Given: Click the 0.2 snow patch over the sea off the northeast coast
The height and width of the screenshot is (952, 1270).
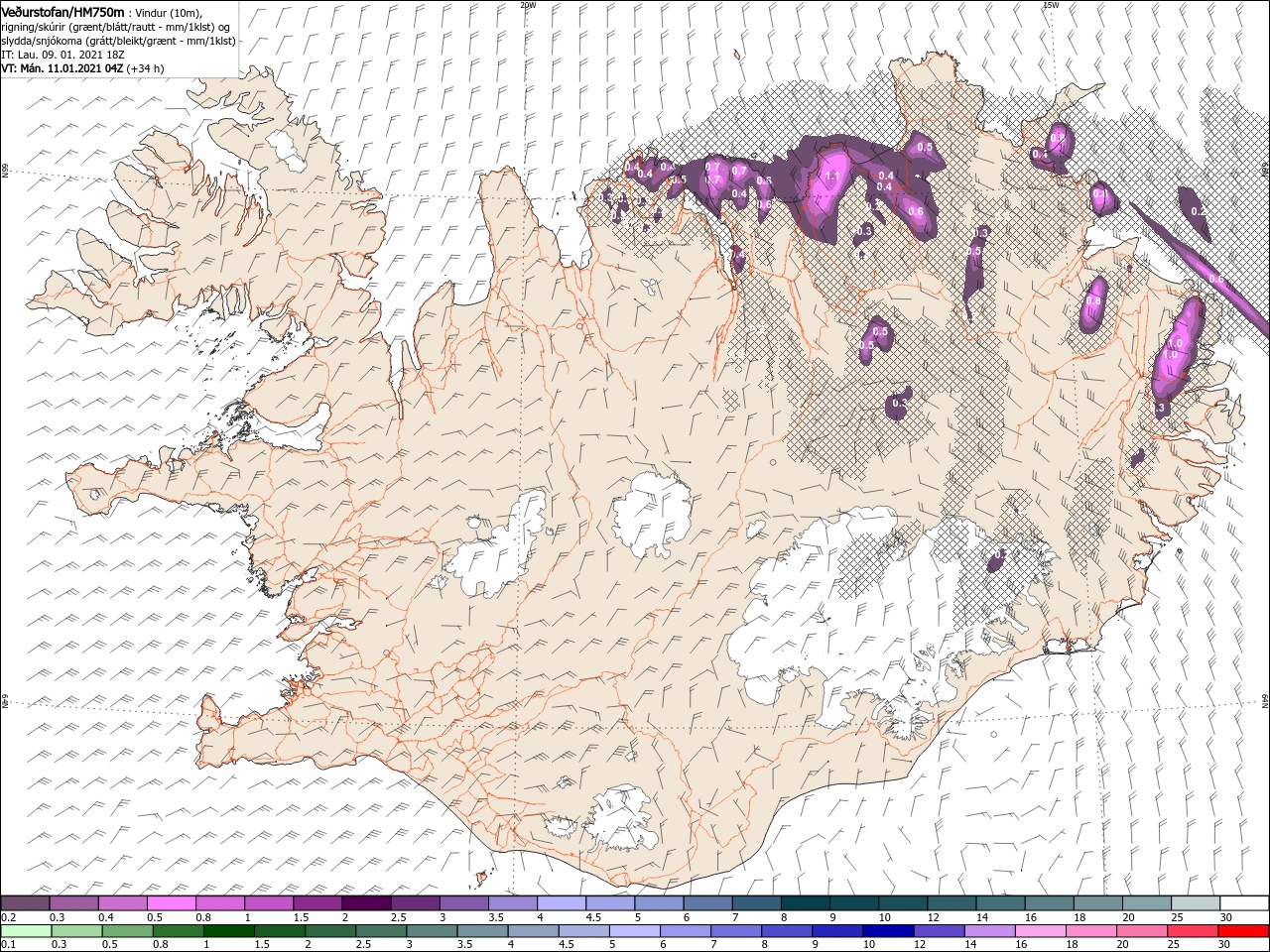Looking at the screenshot, I should point(1196,213).
